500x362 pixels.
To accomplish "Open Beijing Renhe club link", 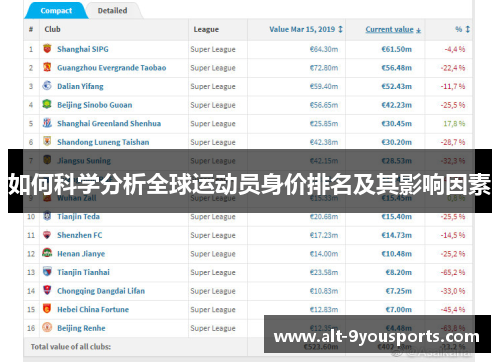I will pos(81,328).
